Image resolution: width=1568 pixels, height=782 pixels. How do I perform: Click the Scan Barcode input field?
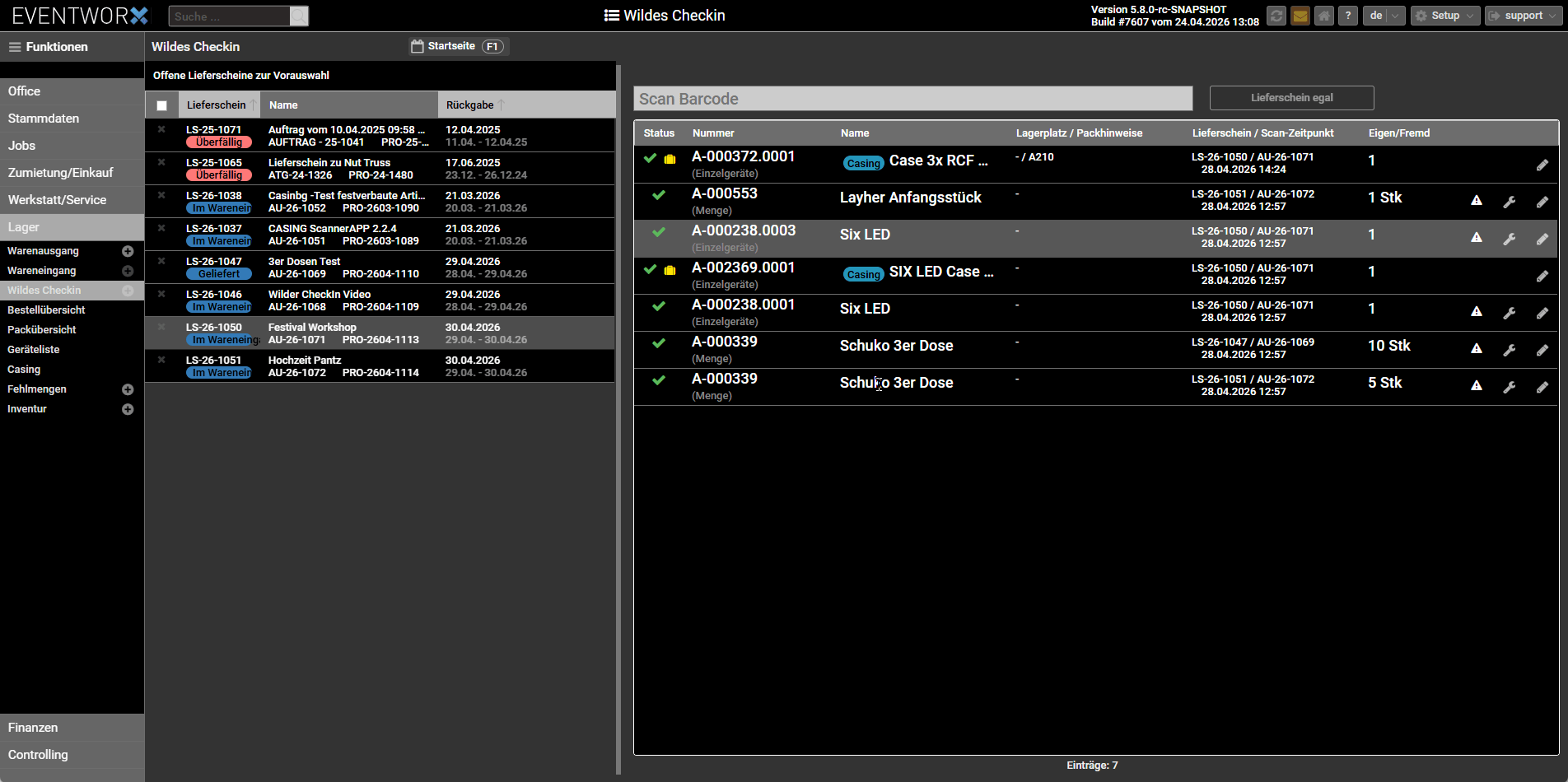pyautogui.click(x=912, y=99)
